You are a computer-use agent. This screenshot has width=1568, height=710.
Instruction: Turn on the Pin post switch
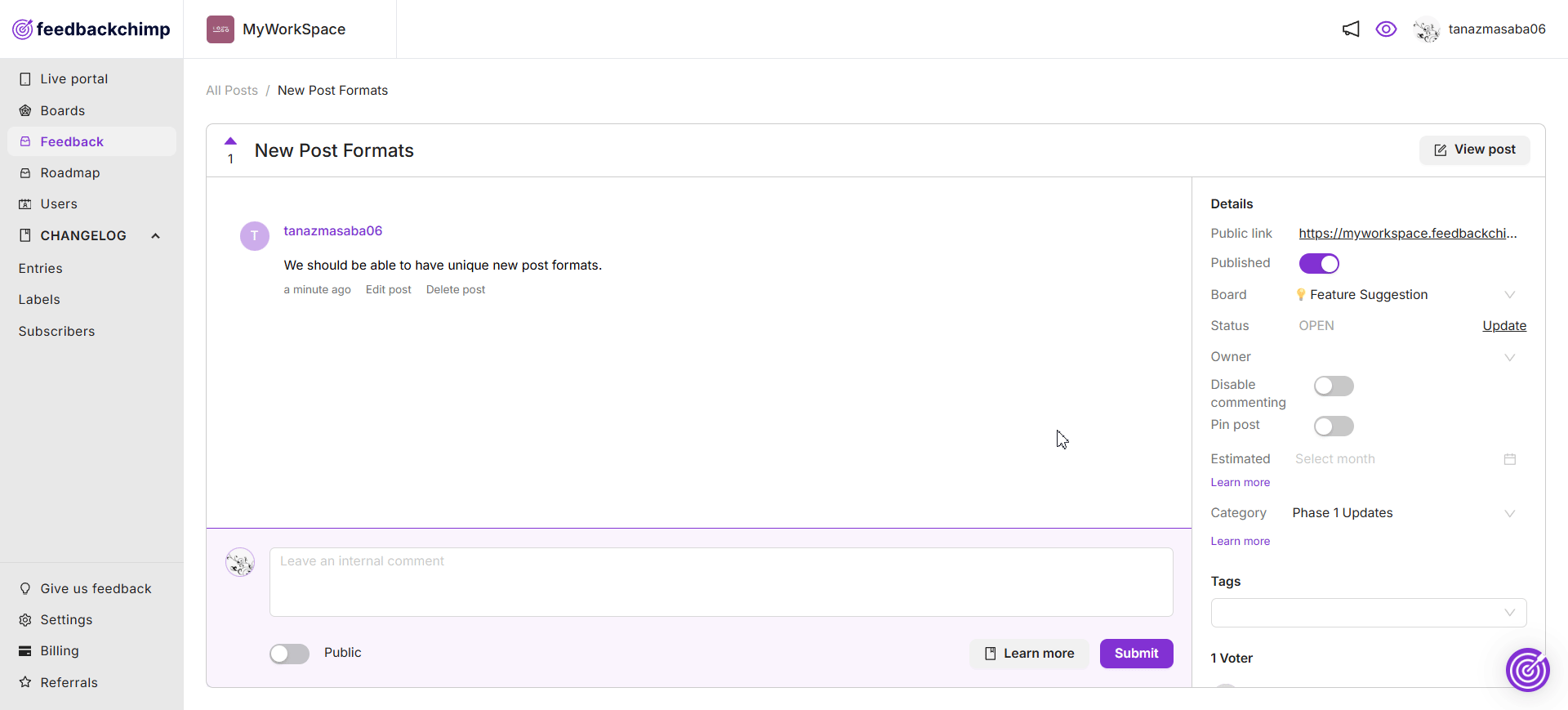tap(1334, 426)
